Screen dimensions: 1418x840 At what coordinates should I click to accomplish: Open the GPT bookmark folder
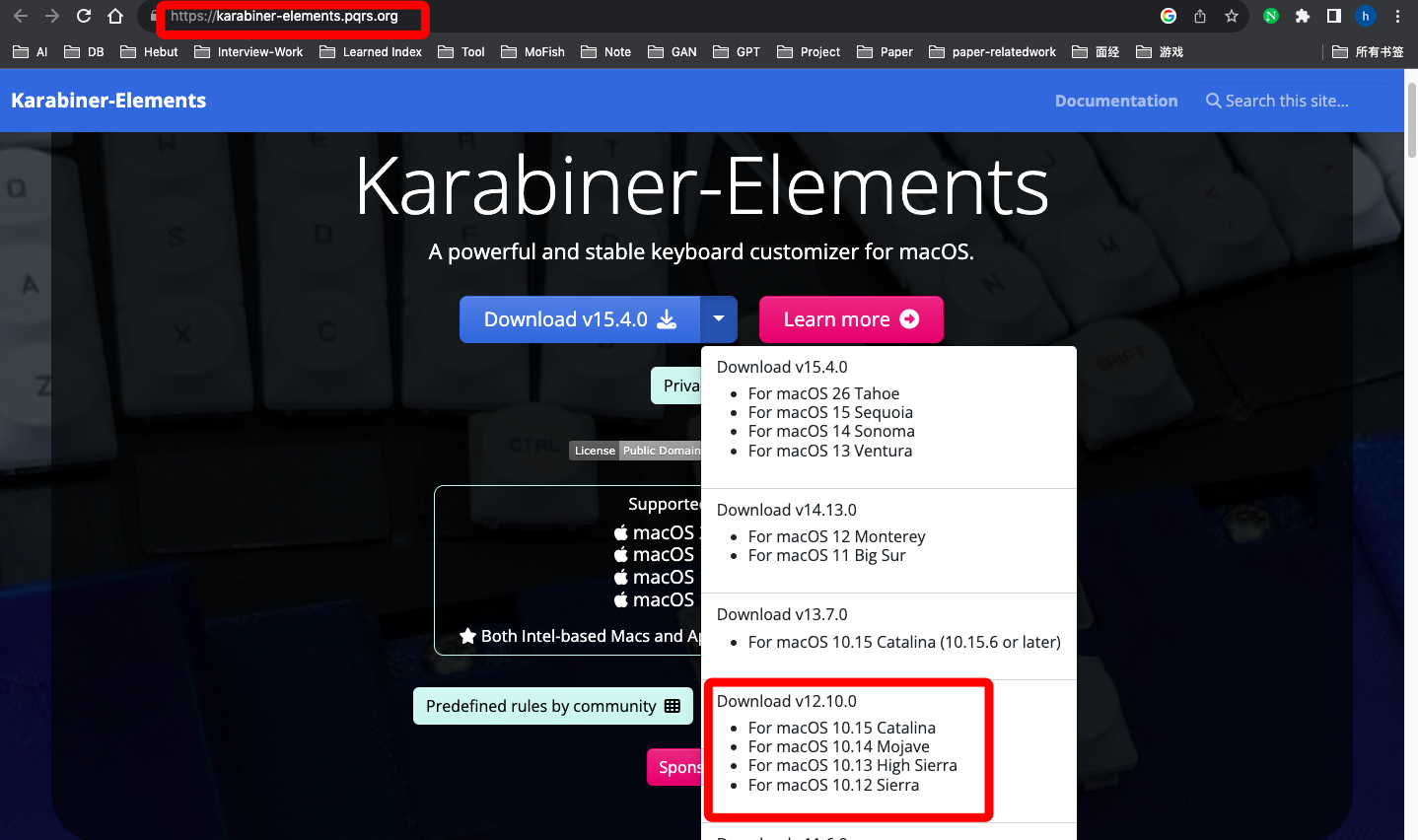737,51
